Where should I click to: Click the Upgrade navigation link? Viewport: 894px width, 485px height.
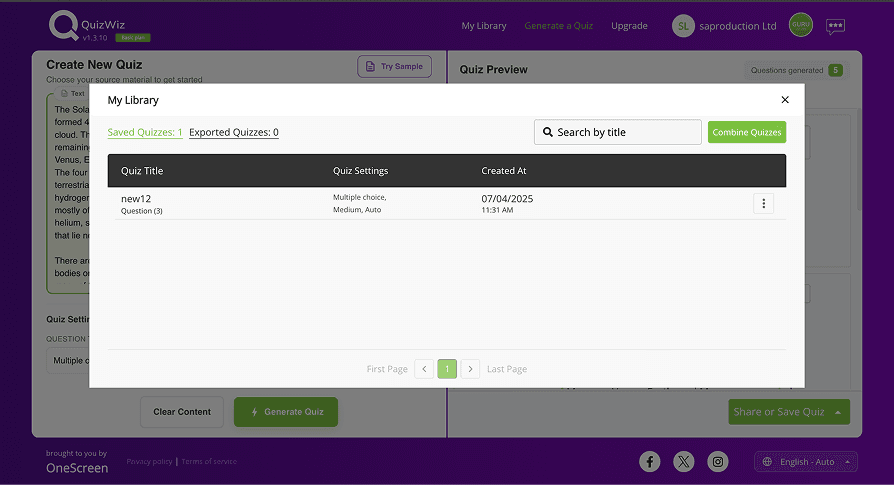point(629,26)
